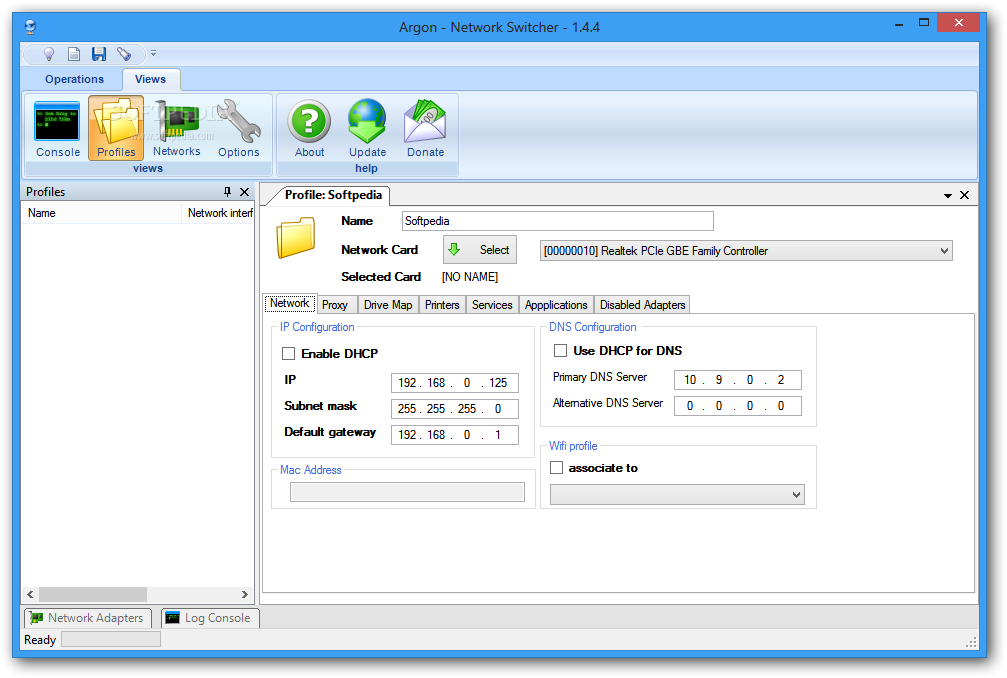Click the IP address field
1007x678 pixels.
point(455,383)
